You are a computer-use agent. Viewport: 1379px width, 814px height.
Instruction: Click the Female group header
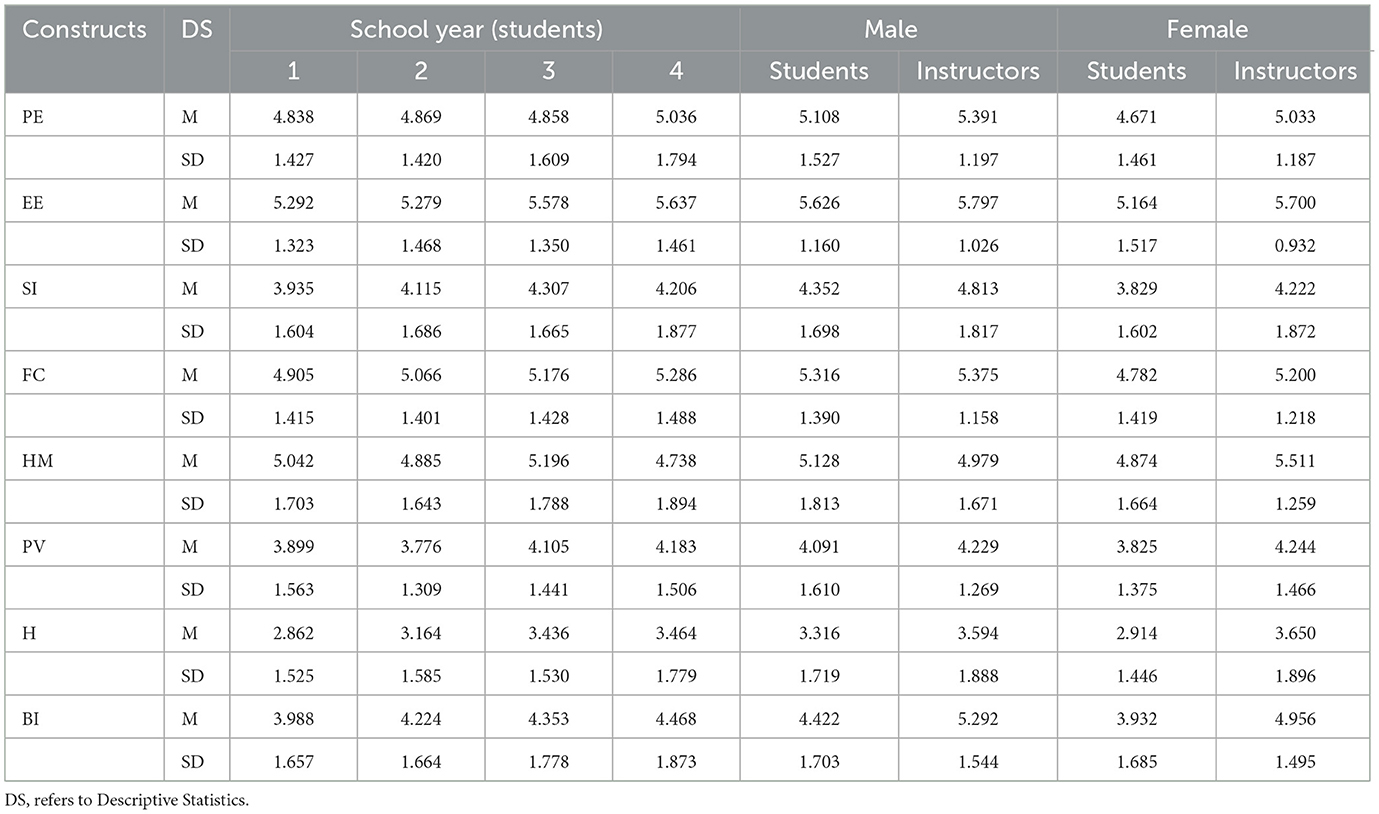[x=1206, y=29]
